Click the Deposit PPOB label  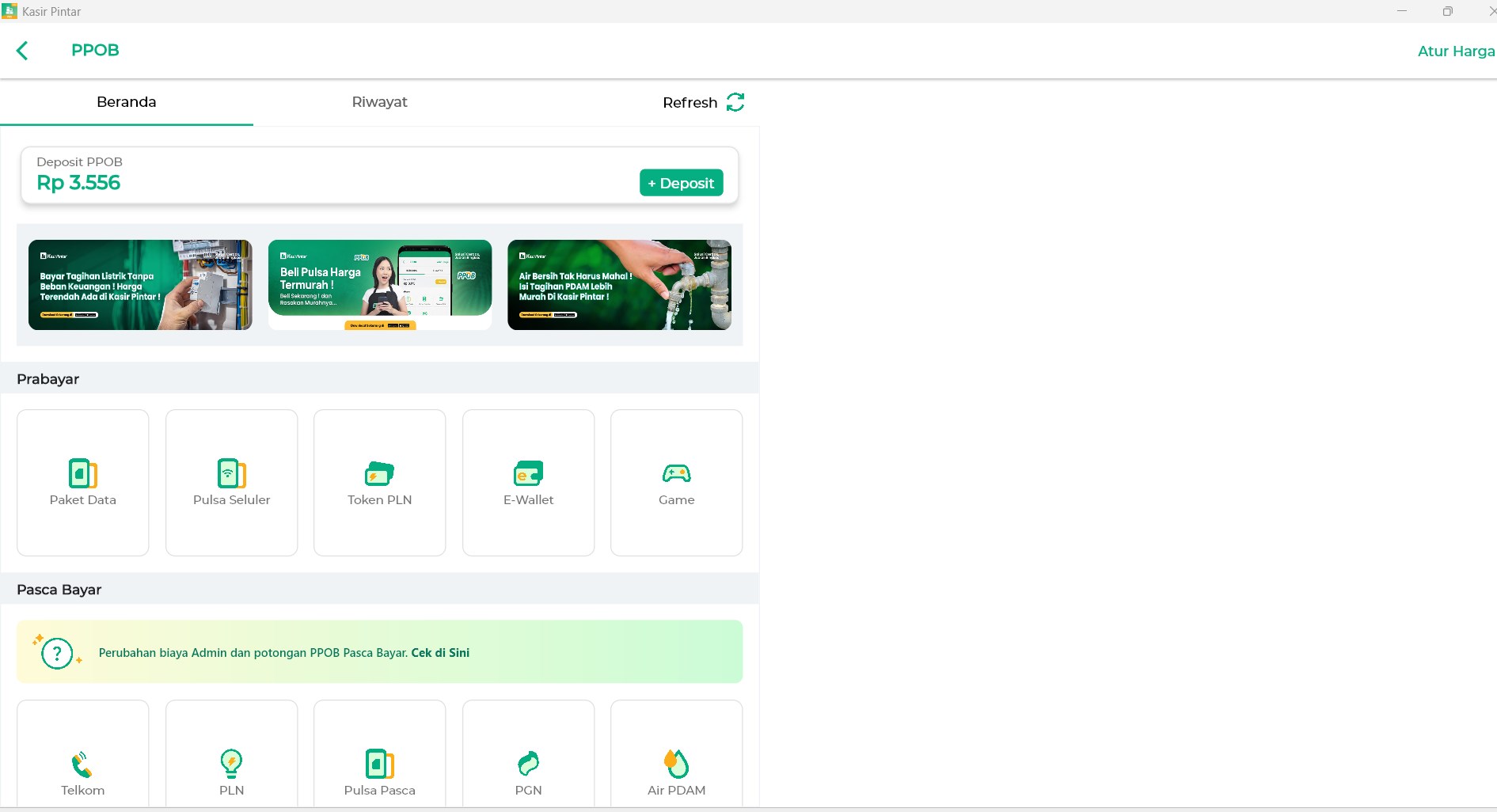click(x=80, y=162)
